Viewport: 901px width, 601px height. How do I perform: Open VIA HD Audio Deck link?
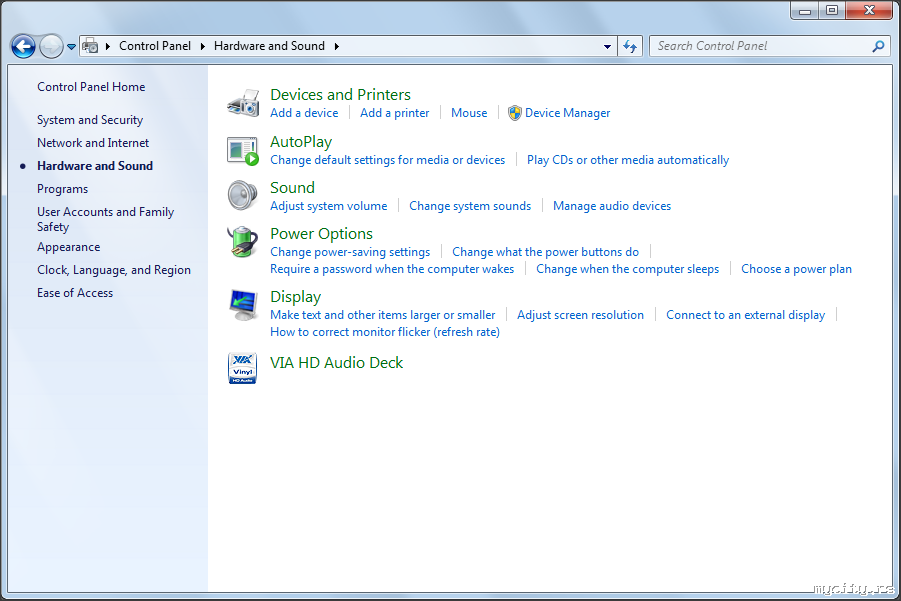tap(337, 363)
